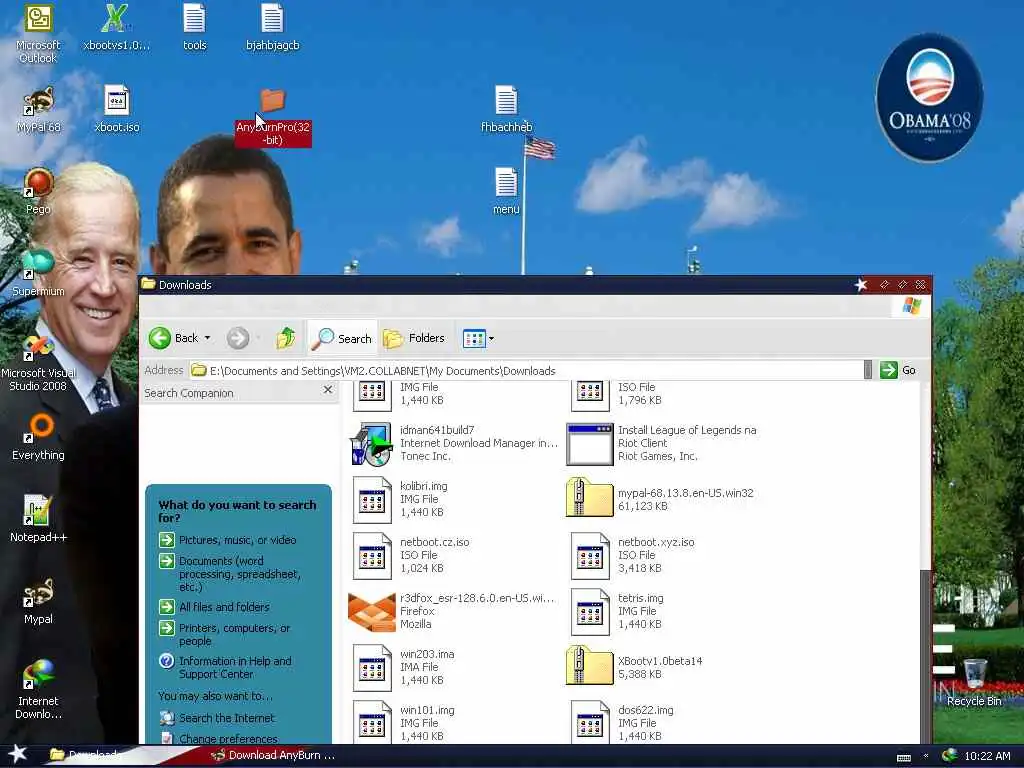Click the globe tray icon near the clock
The image size is (1024, 768).
(950, 756)
